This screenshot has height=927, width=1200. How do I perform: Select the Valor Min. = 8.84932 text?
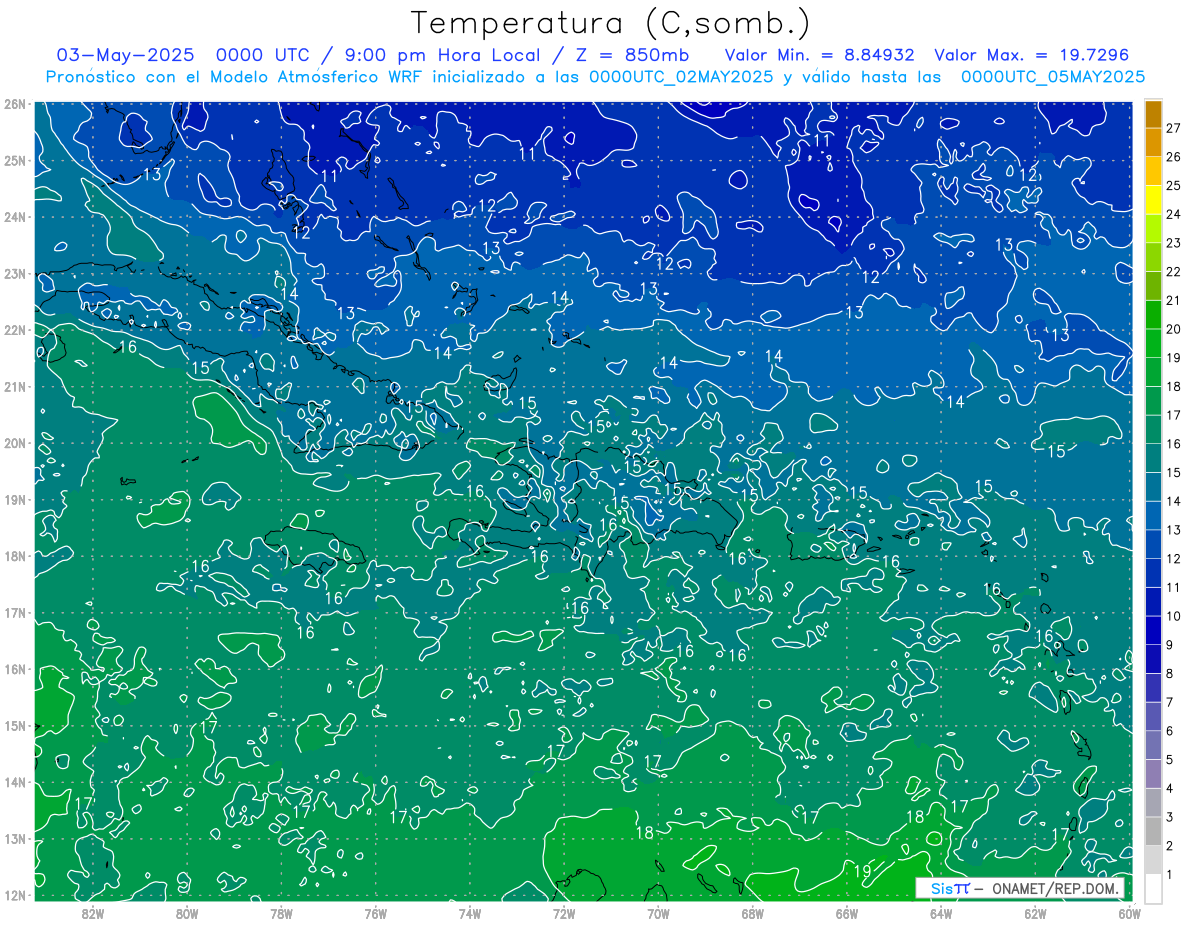(x=820, y=55)
